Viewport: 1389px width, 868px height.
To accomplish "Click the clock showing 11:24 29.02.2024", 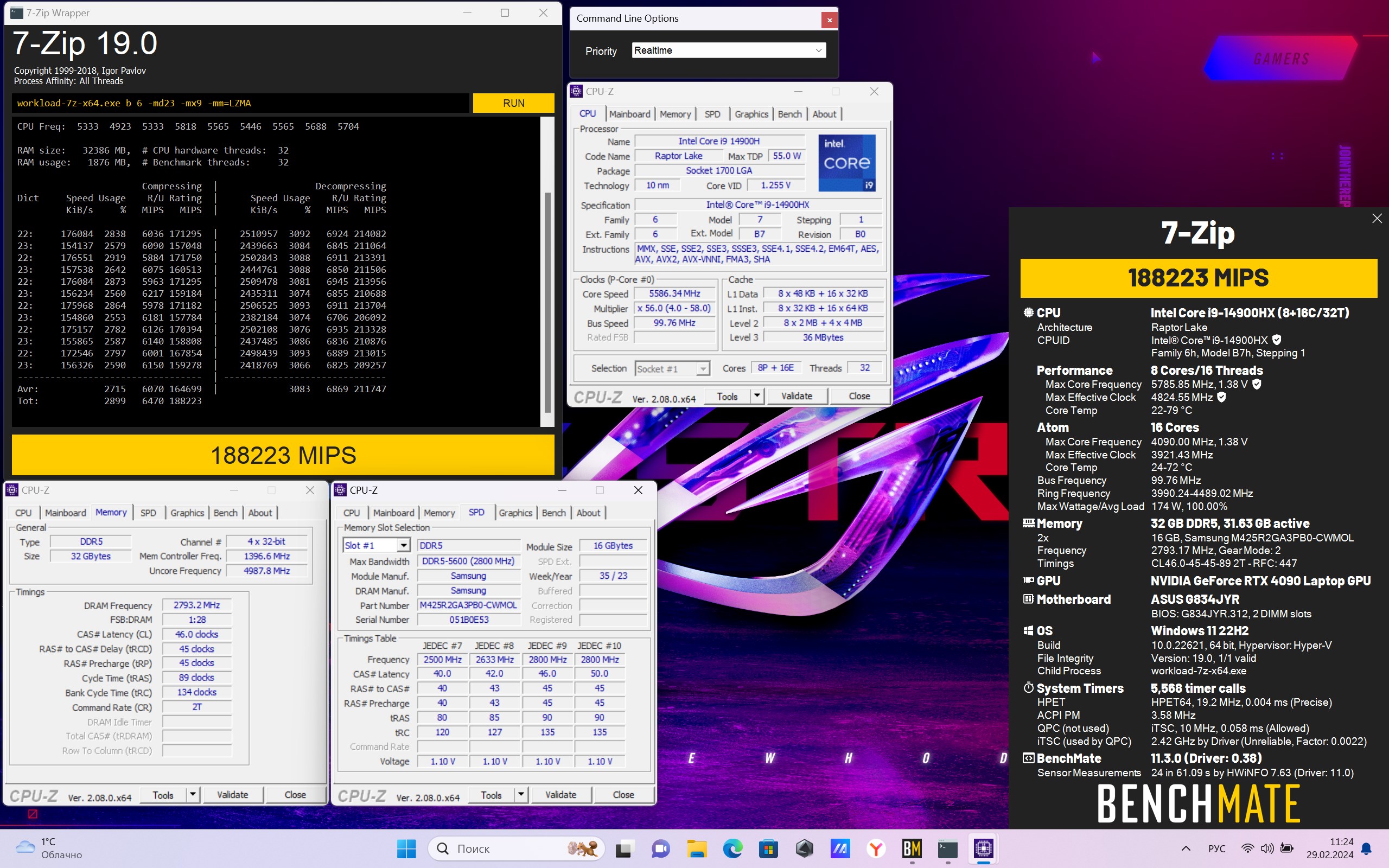I will pyautogui.click(x=1330, y=848).
